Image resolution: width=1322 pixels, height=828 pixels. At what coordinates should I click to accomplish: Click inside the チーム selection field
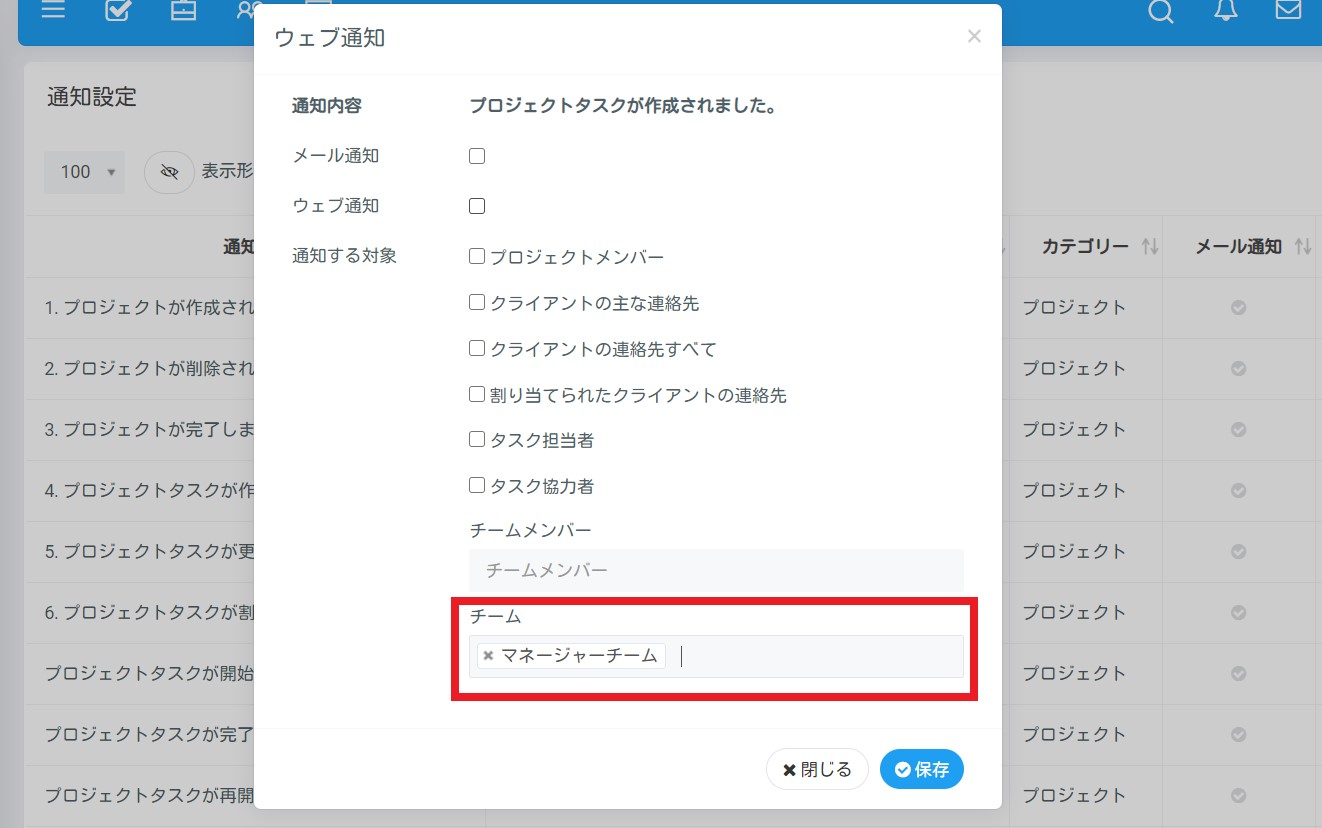point(716,656)
